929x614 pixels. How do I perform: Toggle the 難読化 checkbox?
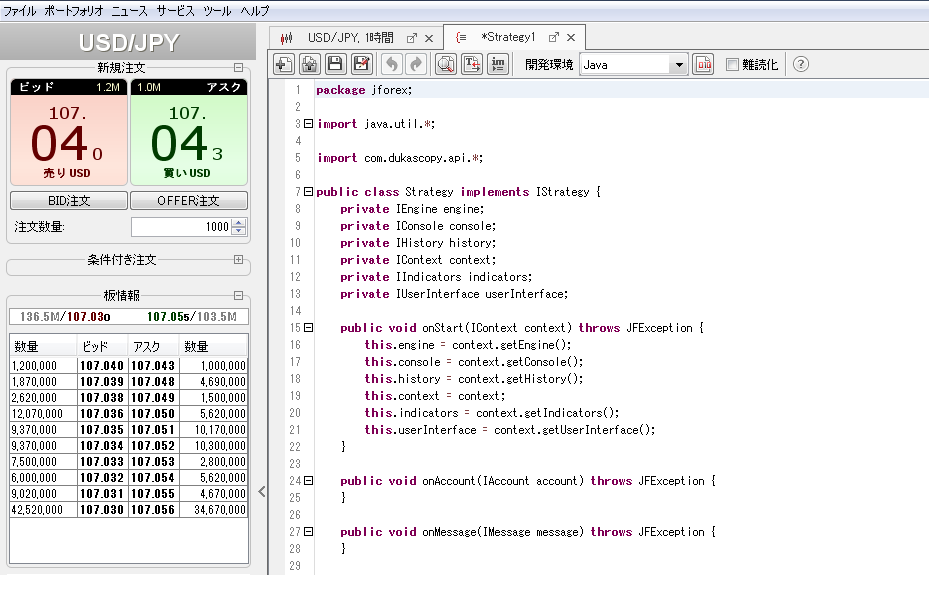tap(732, 65)
